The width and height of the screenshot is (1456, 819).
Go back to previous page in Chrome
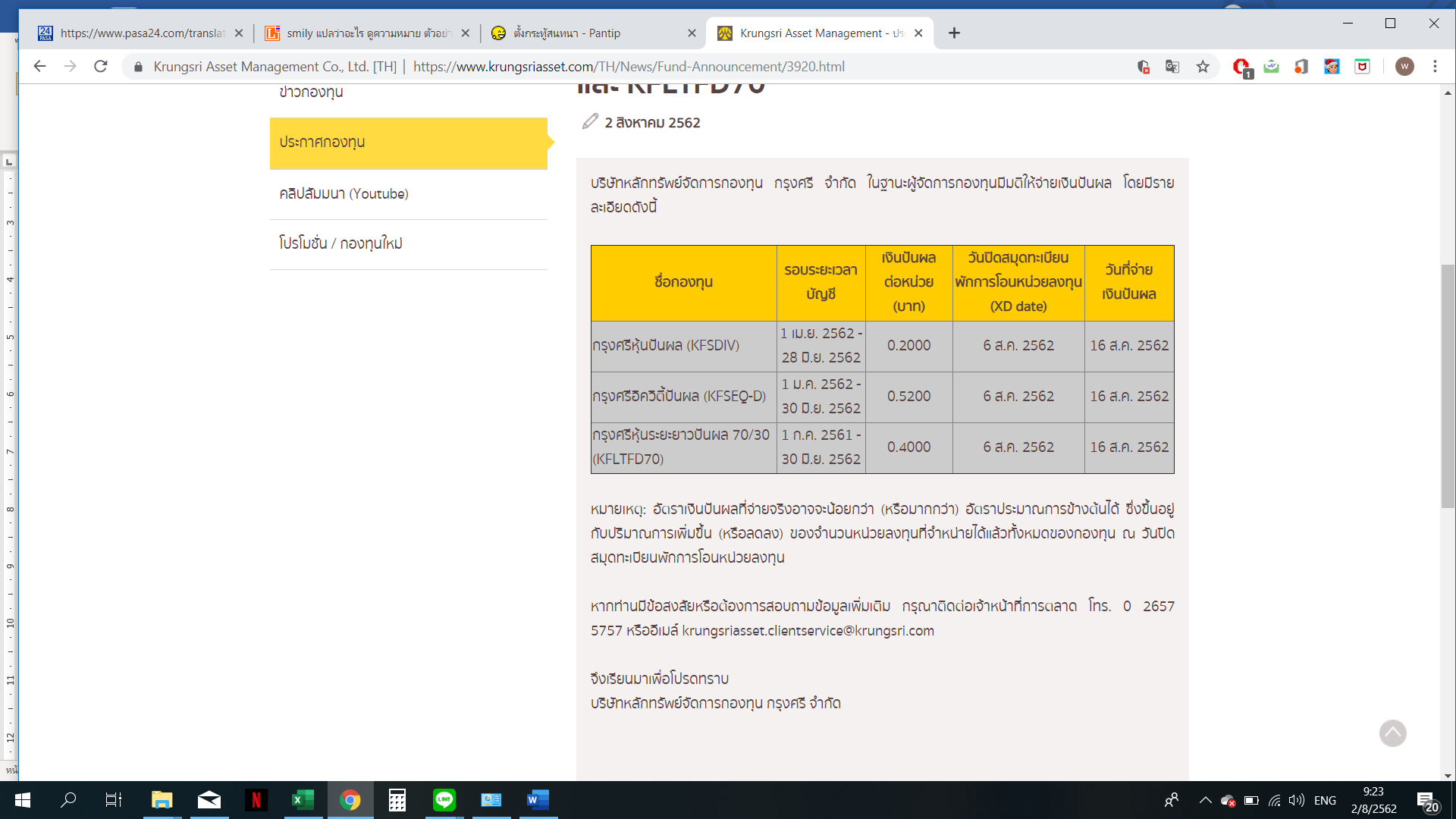(x=39, y=67)
